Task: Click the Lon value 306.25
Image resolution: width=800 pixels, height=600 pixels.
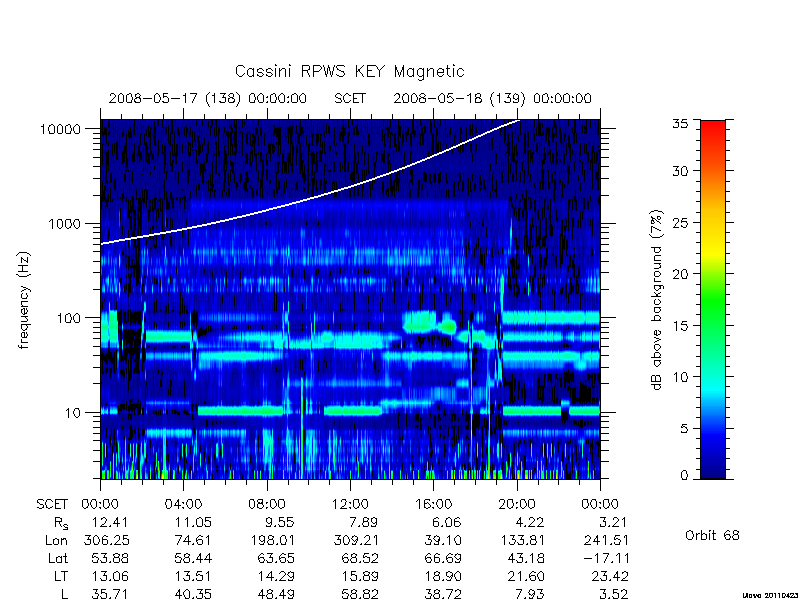Action: 106,540
